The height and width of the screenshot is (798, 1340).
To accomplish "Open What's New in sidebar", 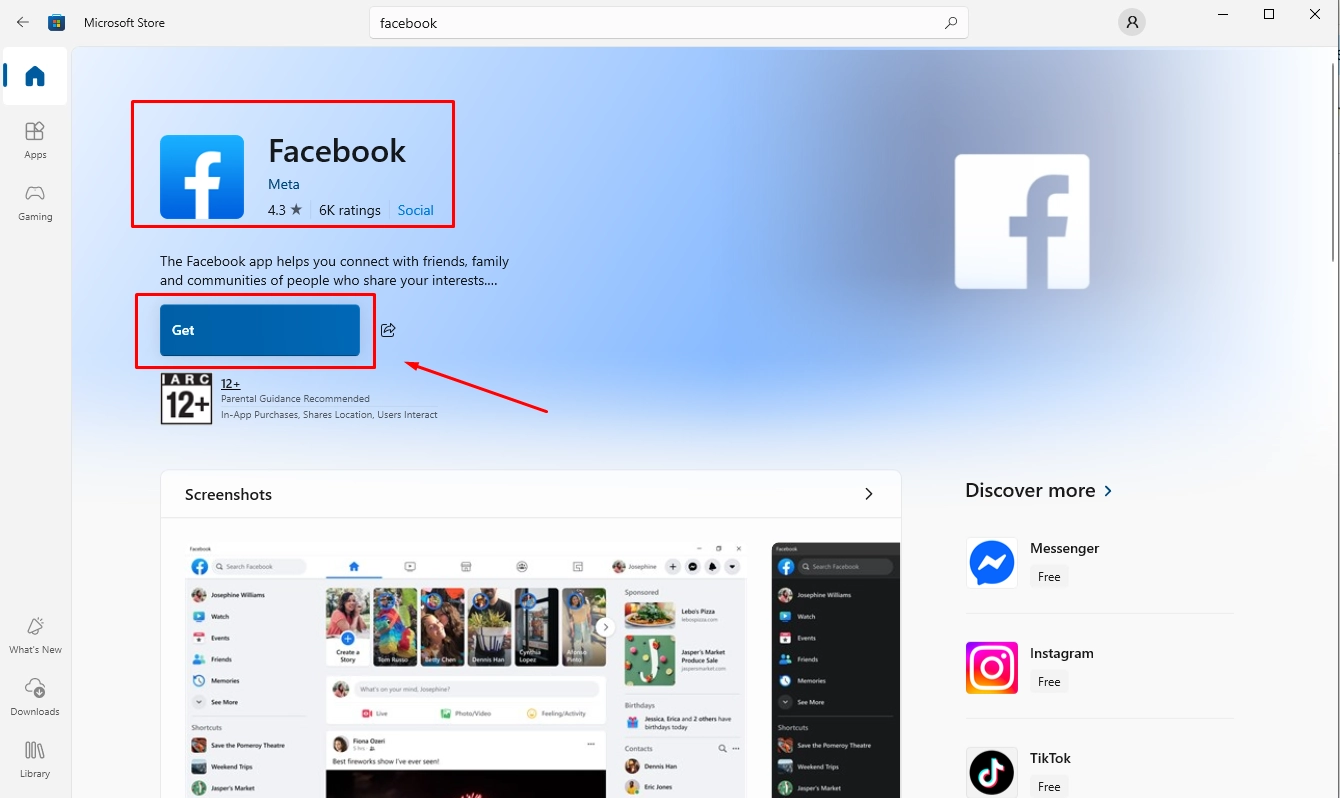I will (35, 635).
